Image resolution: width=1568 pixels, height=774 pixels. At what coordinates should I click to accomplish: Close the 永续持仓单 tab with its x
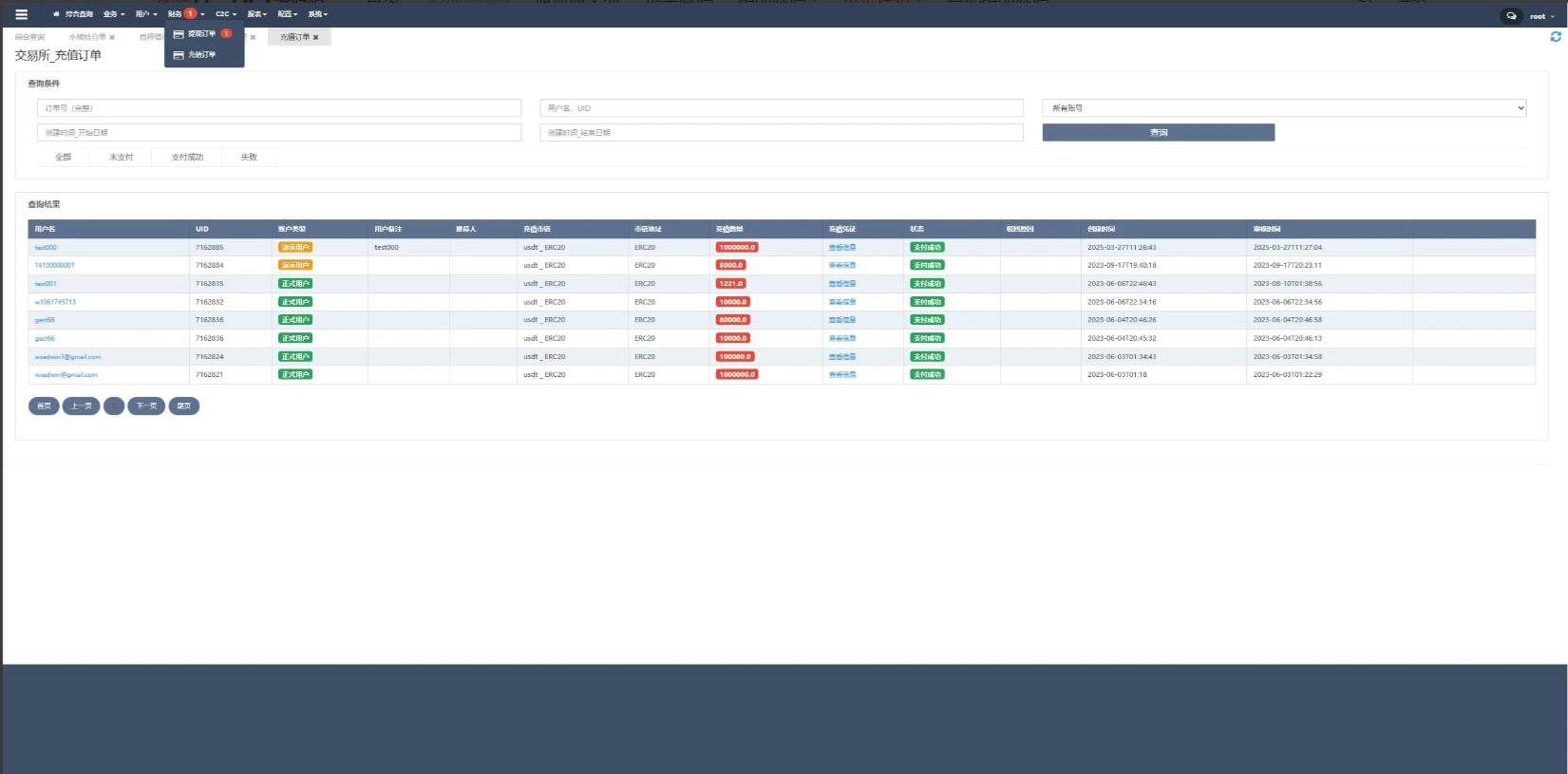[112, 38]
